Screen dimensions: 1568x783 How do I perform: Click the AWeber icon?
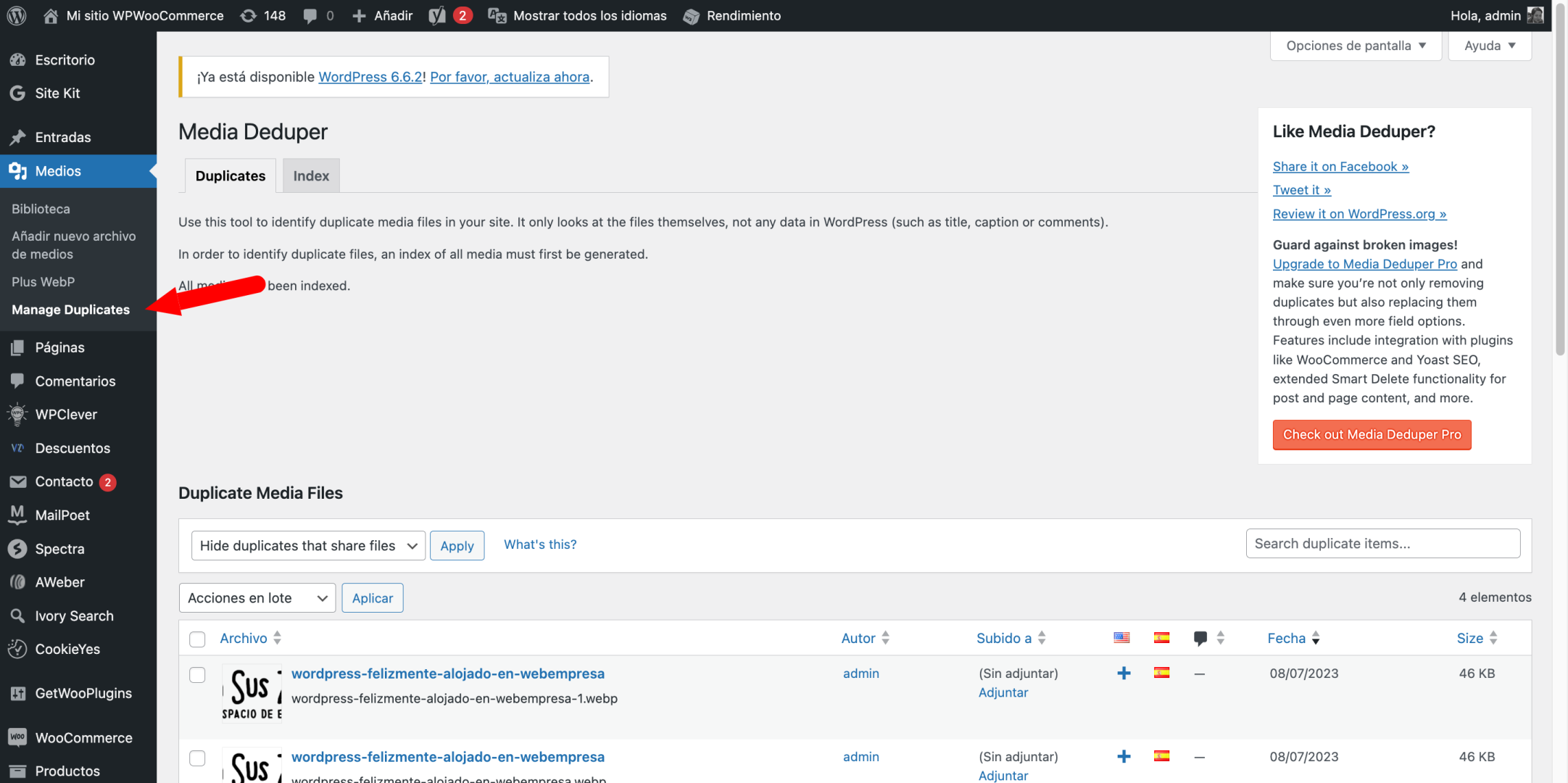pyautogui.click(x=17, y=583)
